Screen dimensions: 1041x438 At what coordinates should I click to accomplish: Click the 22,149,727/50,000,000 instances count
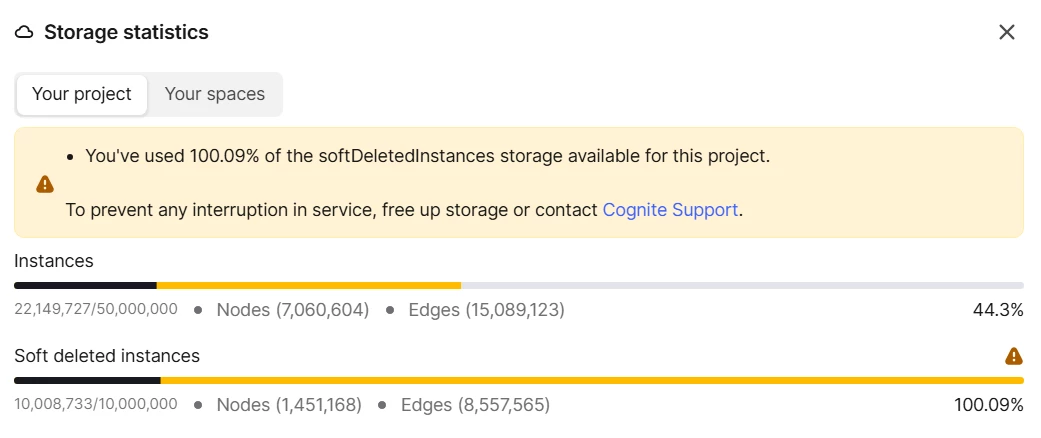(96, 309)
